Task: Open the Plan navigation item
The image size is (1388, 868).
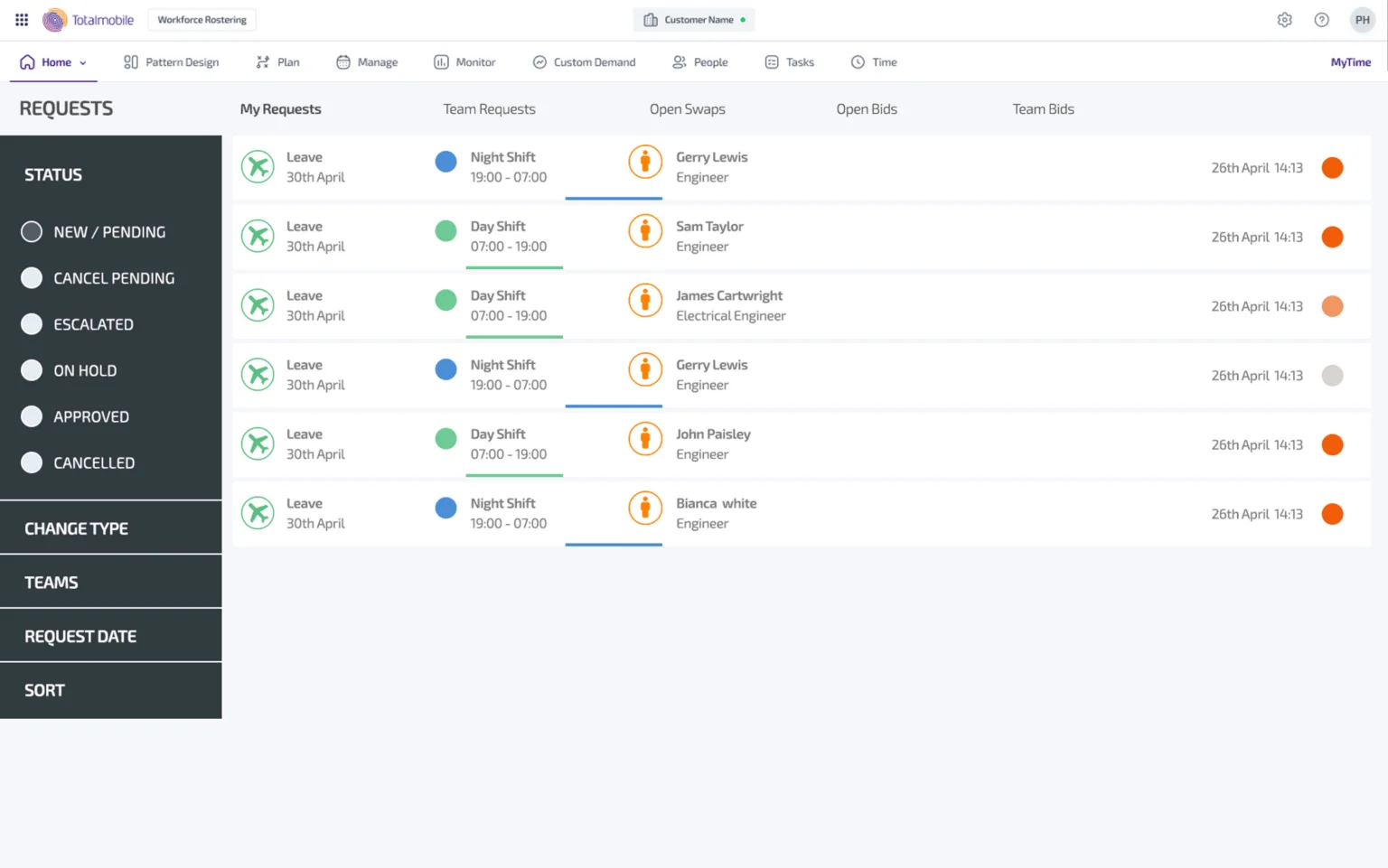Action: click(x=277, y=62)
